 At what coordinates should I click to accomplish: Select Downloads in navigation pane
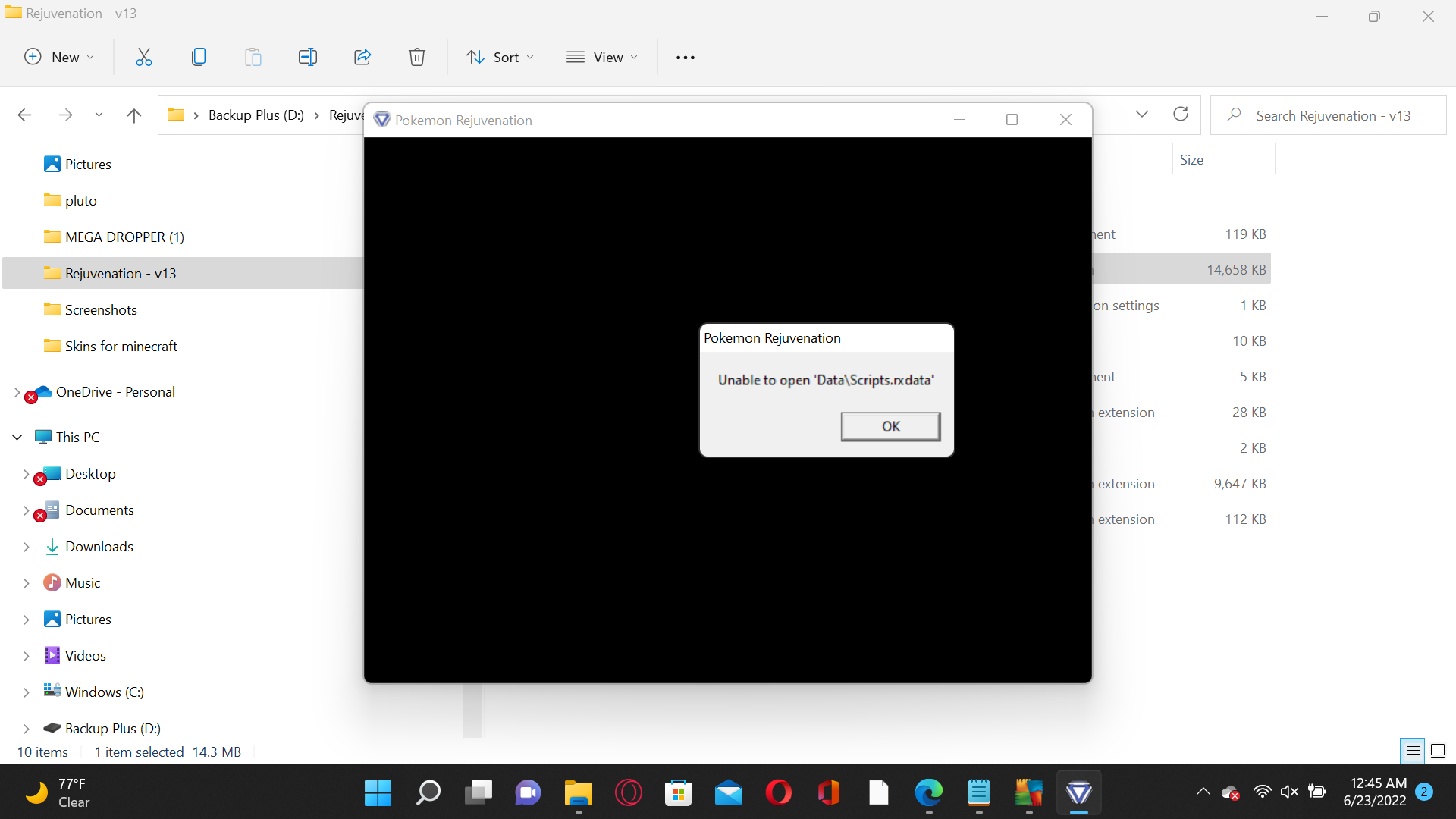tap(99, 546)
